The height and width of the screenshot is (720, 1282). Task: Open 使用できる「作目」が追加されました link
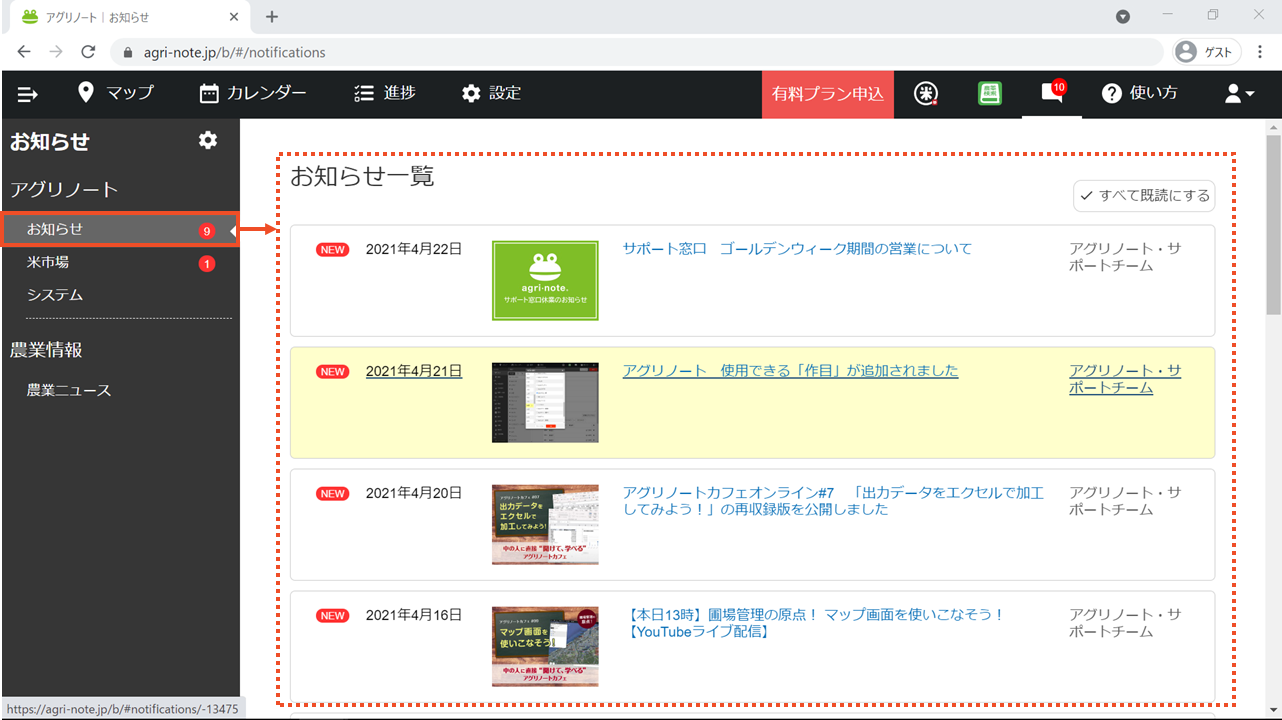click(790, 370)
